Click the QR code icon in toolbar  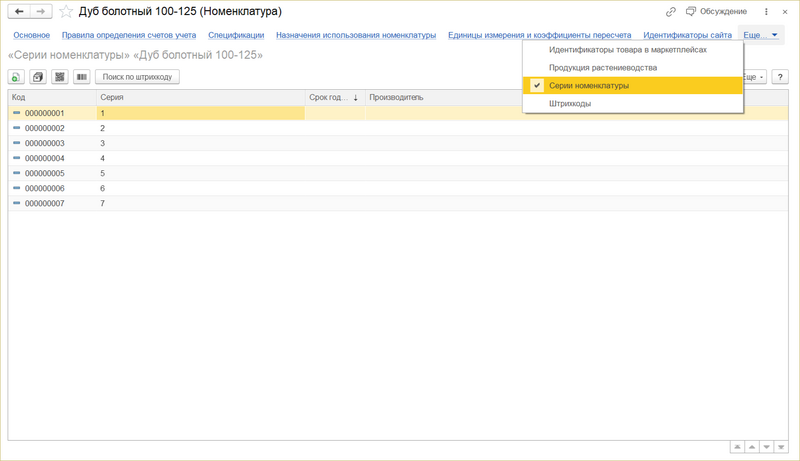click(60, 77)
